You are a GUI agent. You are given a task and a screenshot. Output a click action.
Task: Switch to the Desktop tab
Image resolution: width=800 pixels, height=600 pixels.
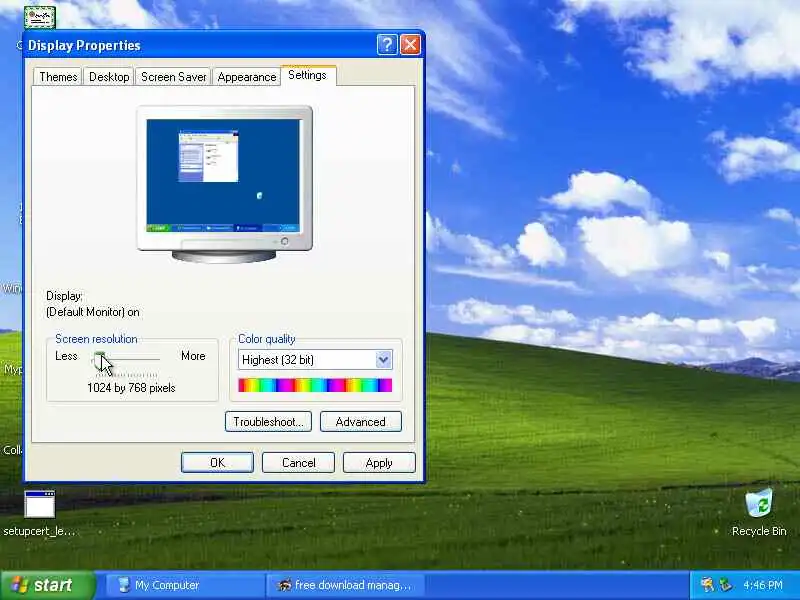pos(109,77)
